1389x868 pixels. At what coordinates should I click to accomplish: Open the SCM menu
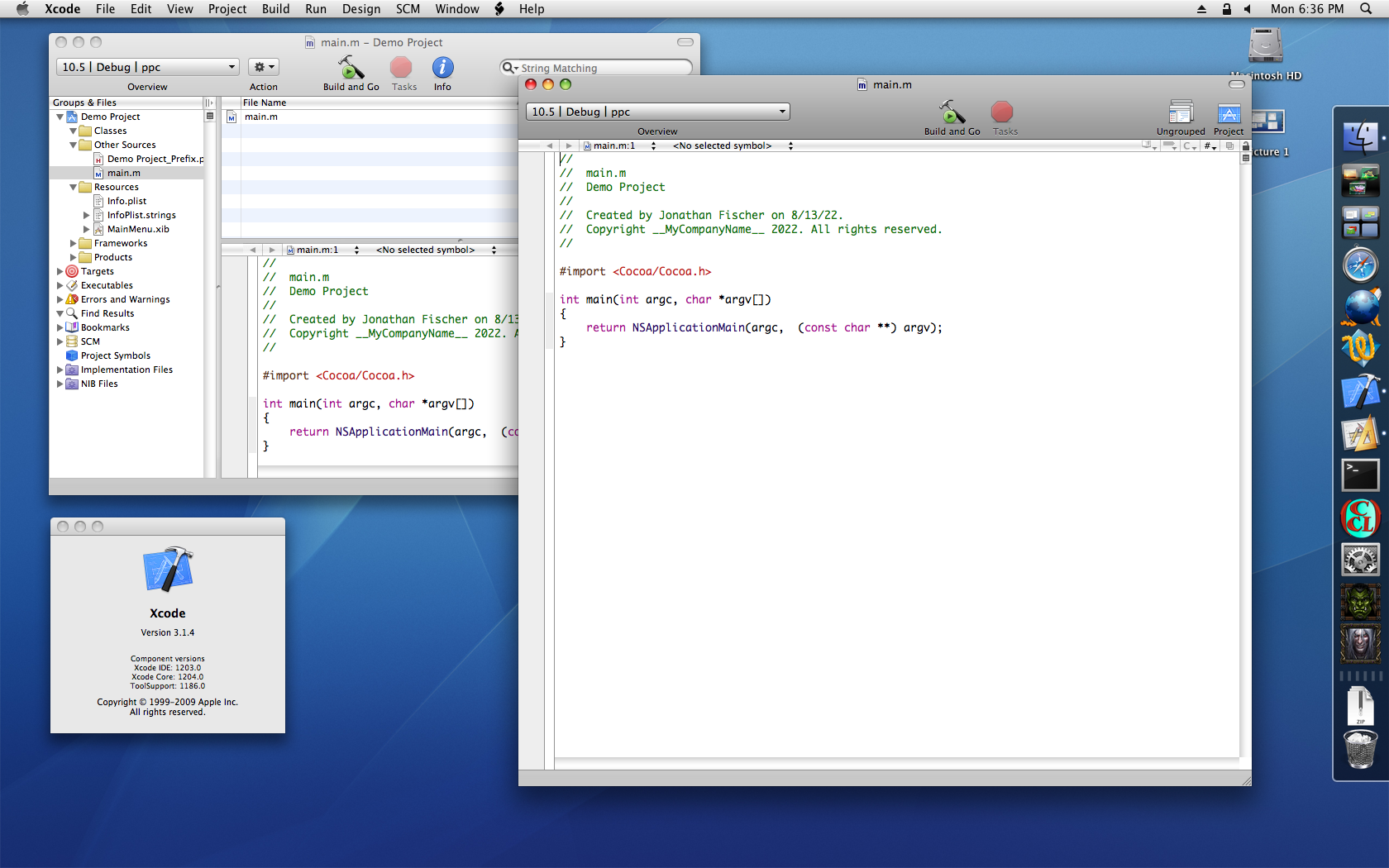point(408,9)
